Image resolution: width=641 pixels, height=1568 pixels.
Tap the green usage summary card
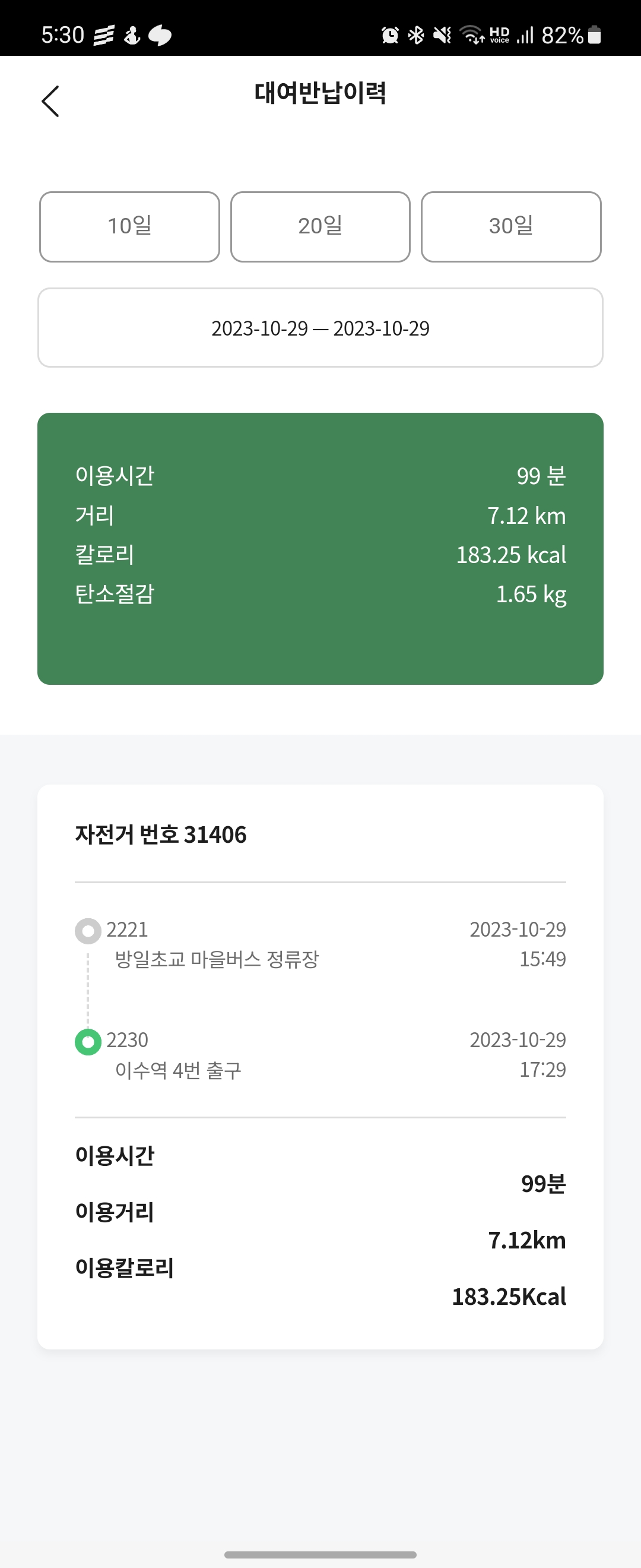click(x=320, y=548)
